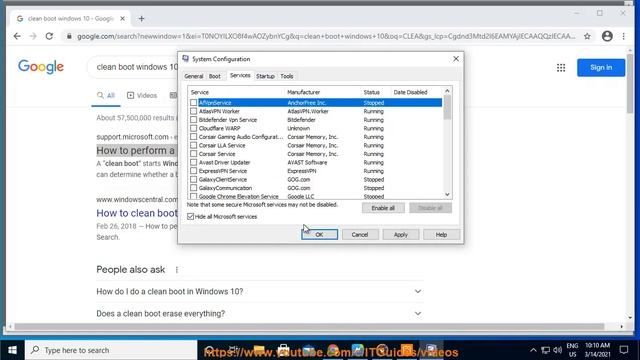
Task: Click the Help button
Action: [441, 235]
